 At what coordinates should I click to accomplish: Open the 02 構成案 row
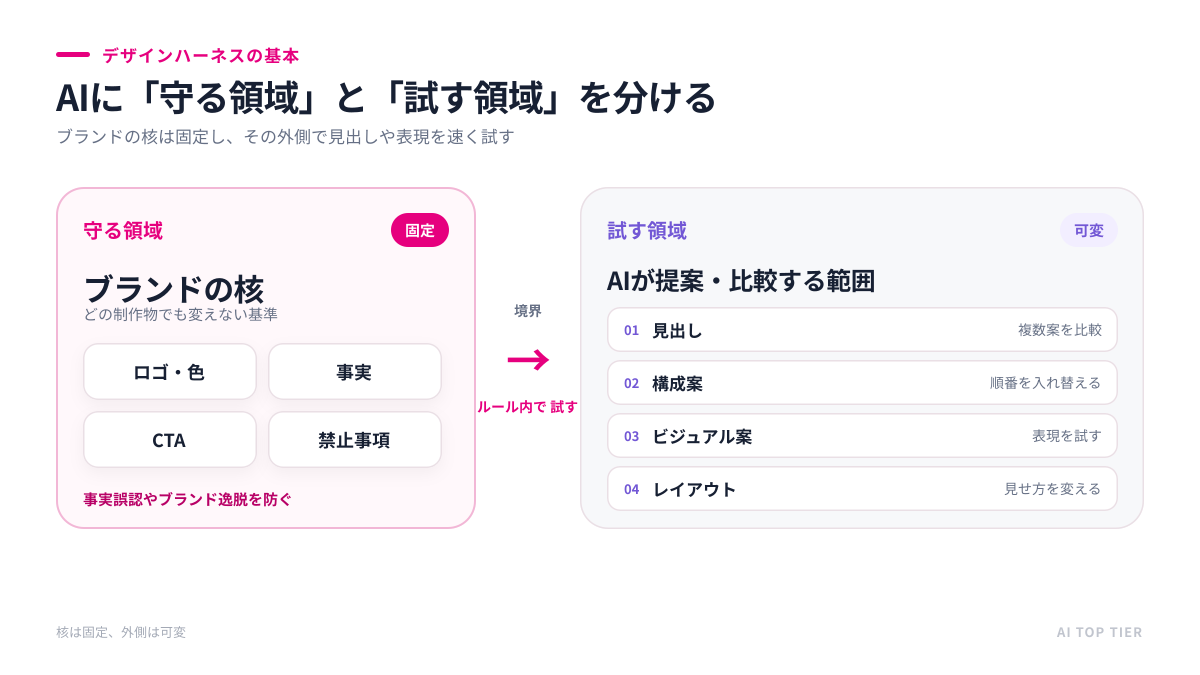click(x=862, y=383)
